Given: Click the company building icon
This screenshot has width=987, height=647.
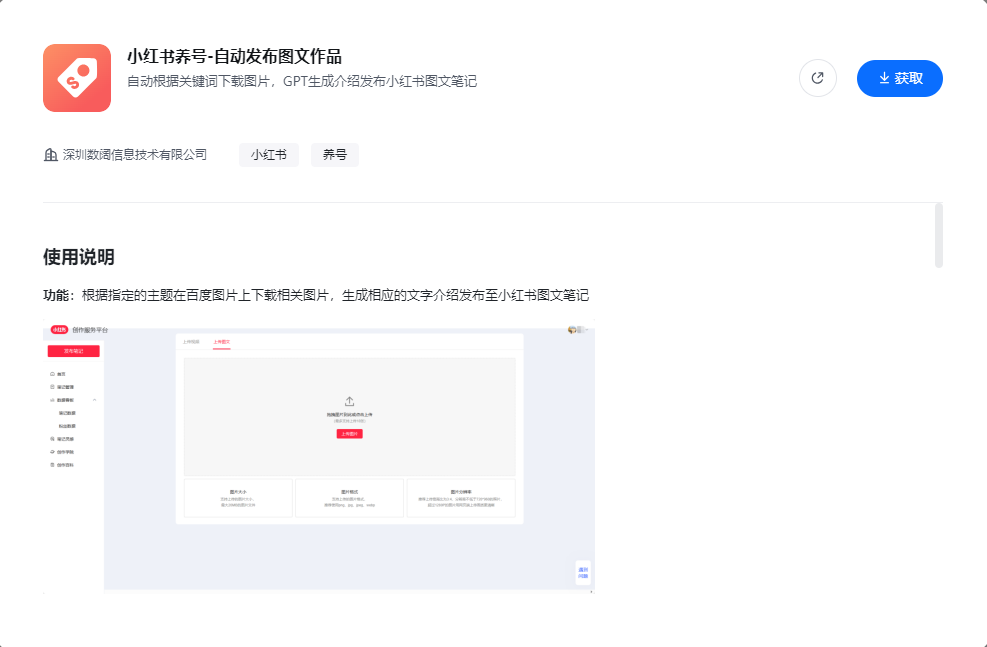Looking at the screenshot, I should [49, 155].
